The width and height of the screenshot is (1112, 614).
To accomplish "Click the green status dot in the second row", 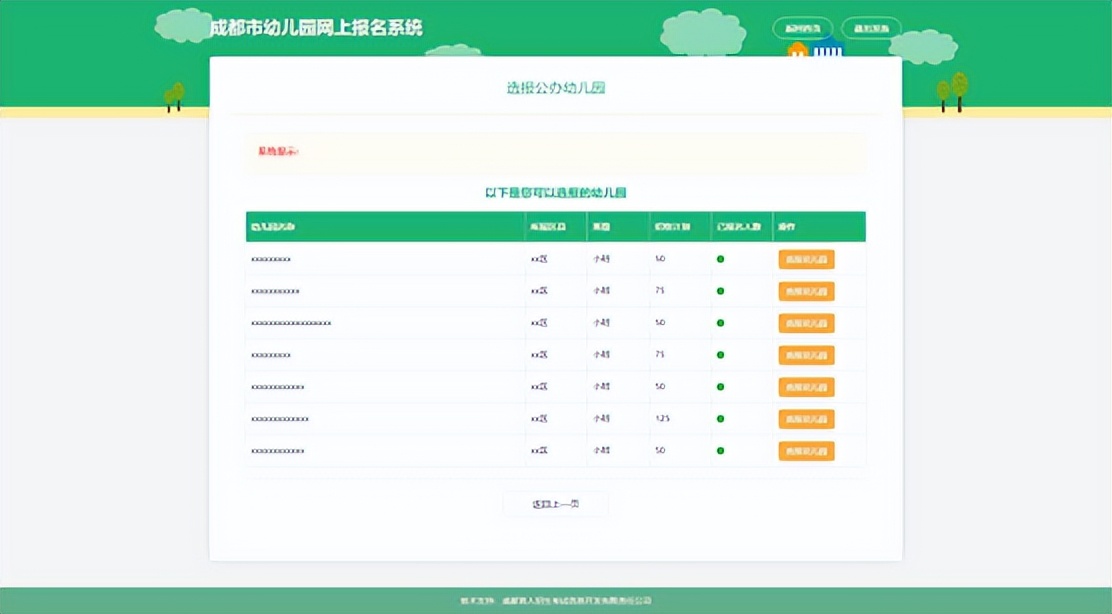I will point(722,291).
